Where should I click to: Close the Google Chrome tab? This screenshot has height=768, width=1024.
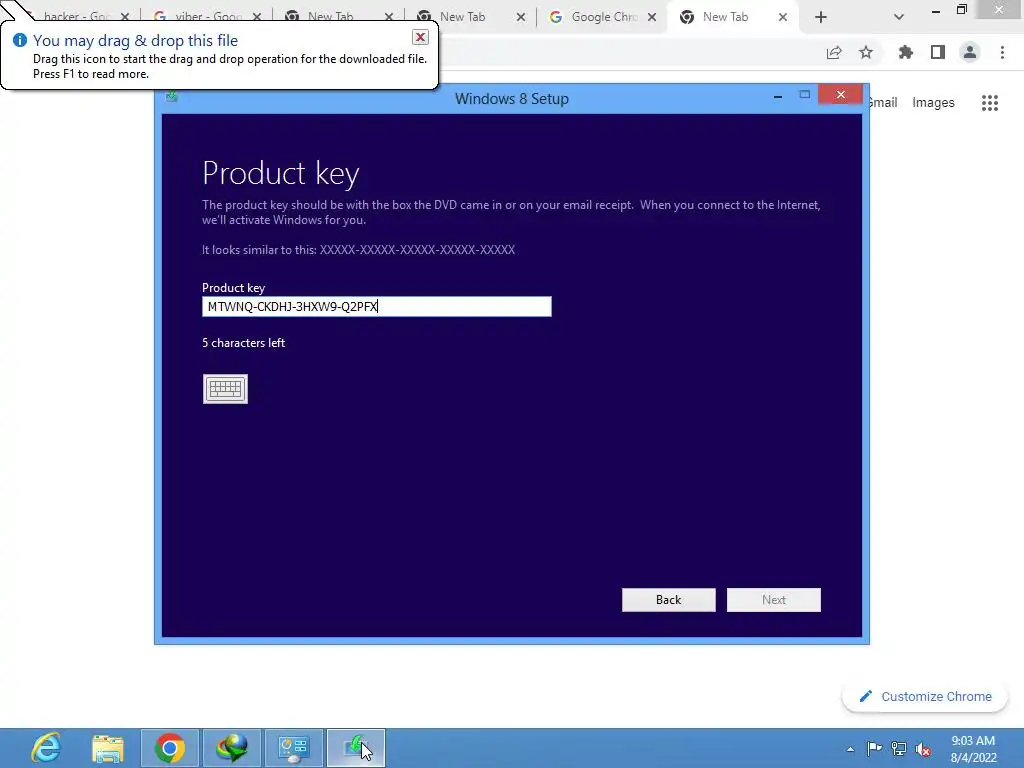pos(652,17)
